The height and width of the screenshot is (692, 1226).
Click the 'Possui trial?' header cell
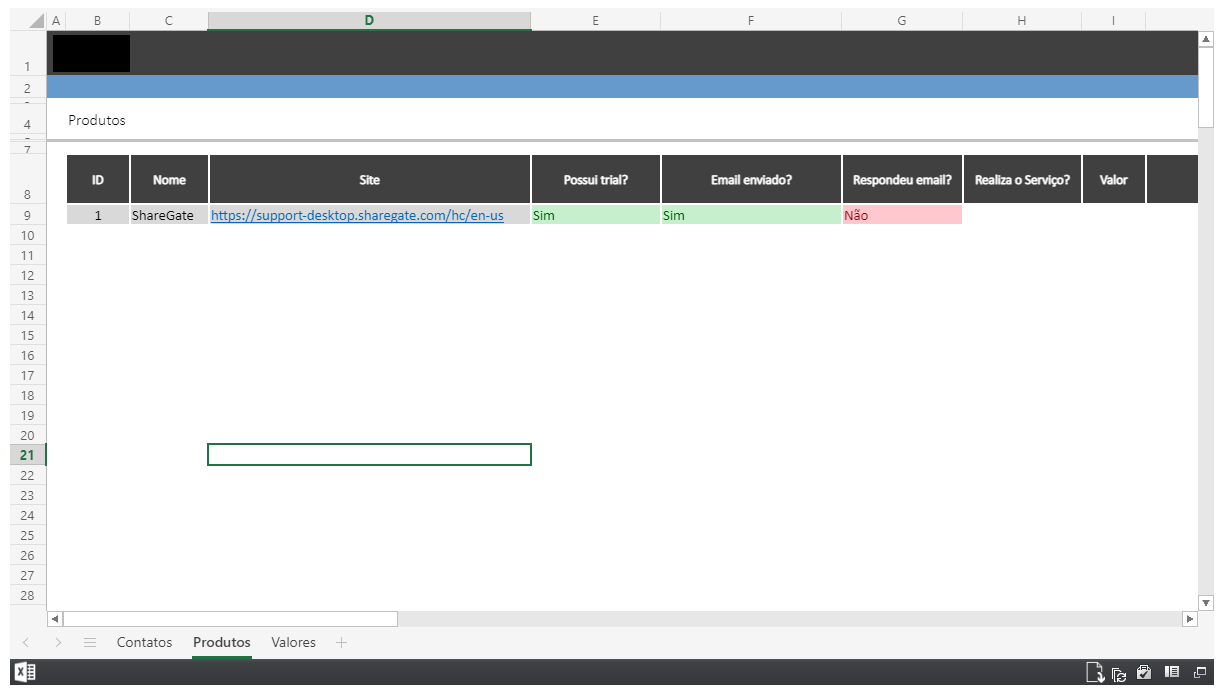pos(595,180)
